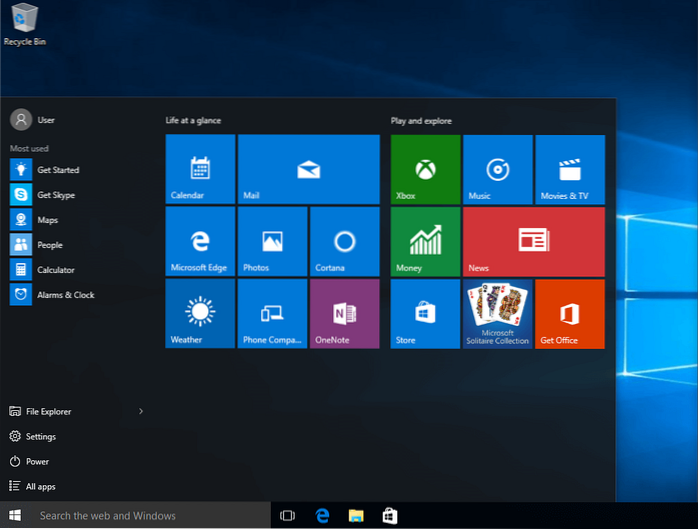Open Microsoft Edge tile in Start
698x529 pixels.
[x=200, y=242]
